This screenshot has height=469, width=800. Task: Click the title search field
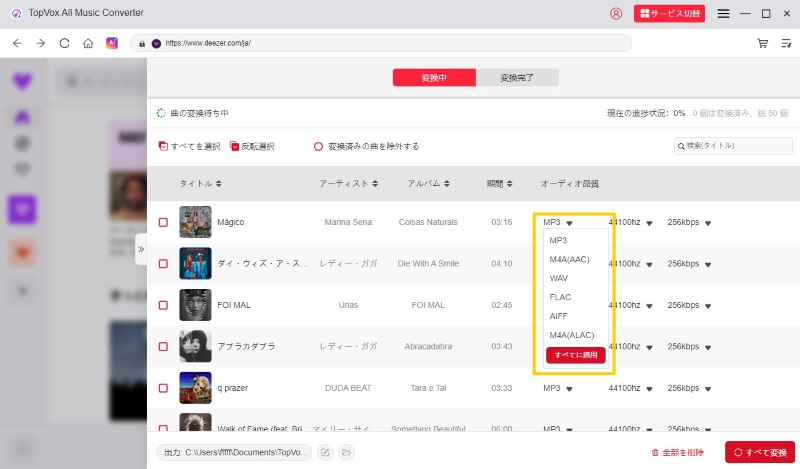[x=733, y=146]
